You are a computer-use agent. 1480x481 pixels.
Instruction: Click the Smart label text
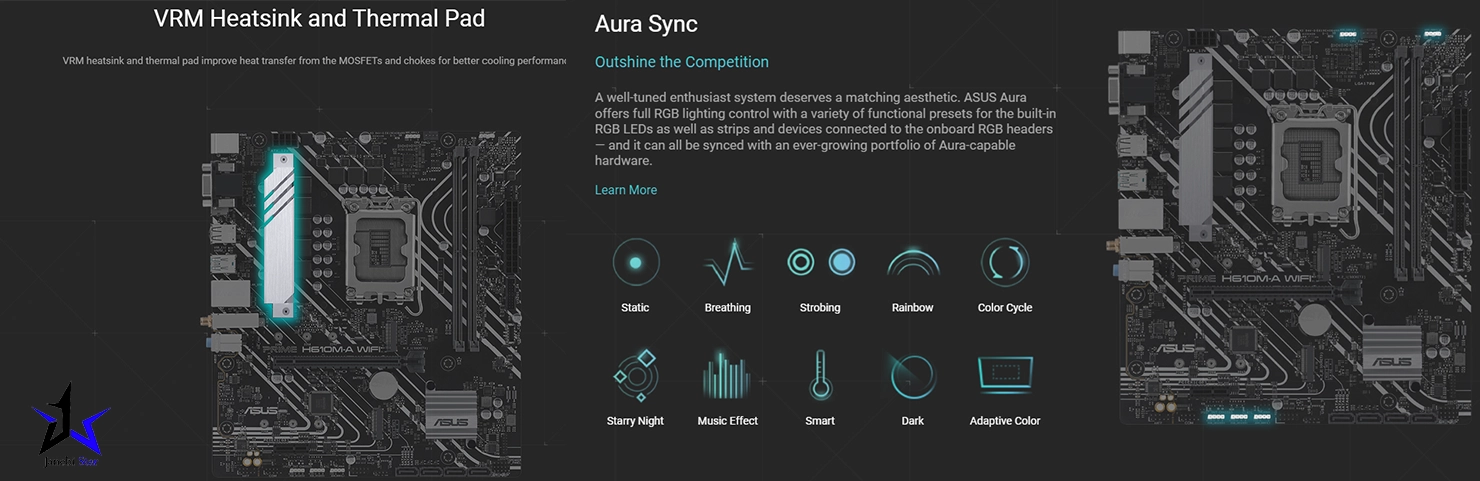(x=820, y=421)
